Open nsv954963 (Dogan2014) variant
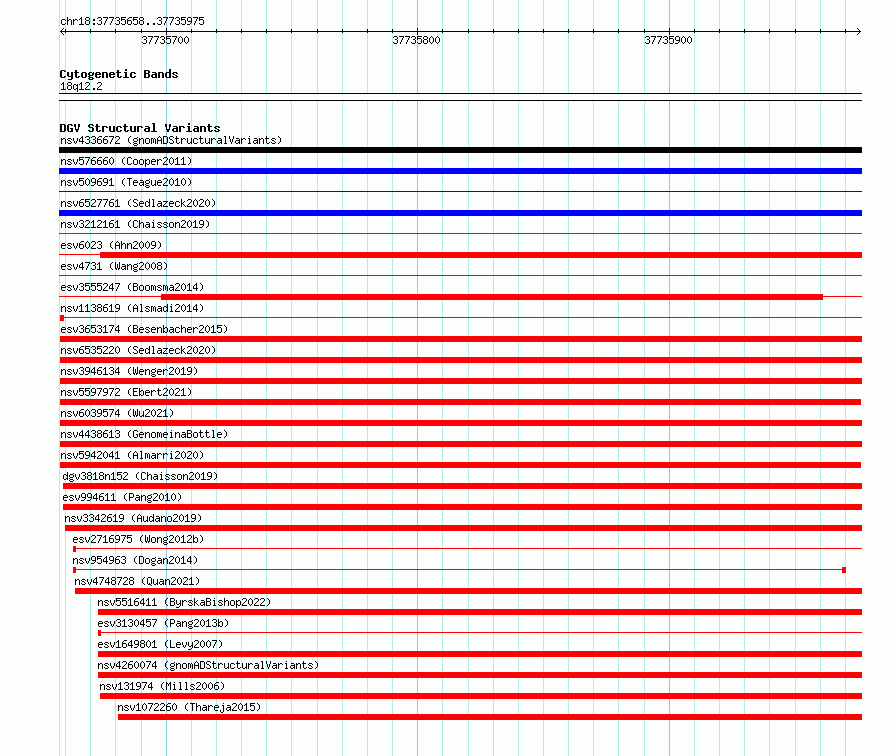 pyautogui.click(x=135, y=560)
